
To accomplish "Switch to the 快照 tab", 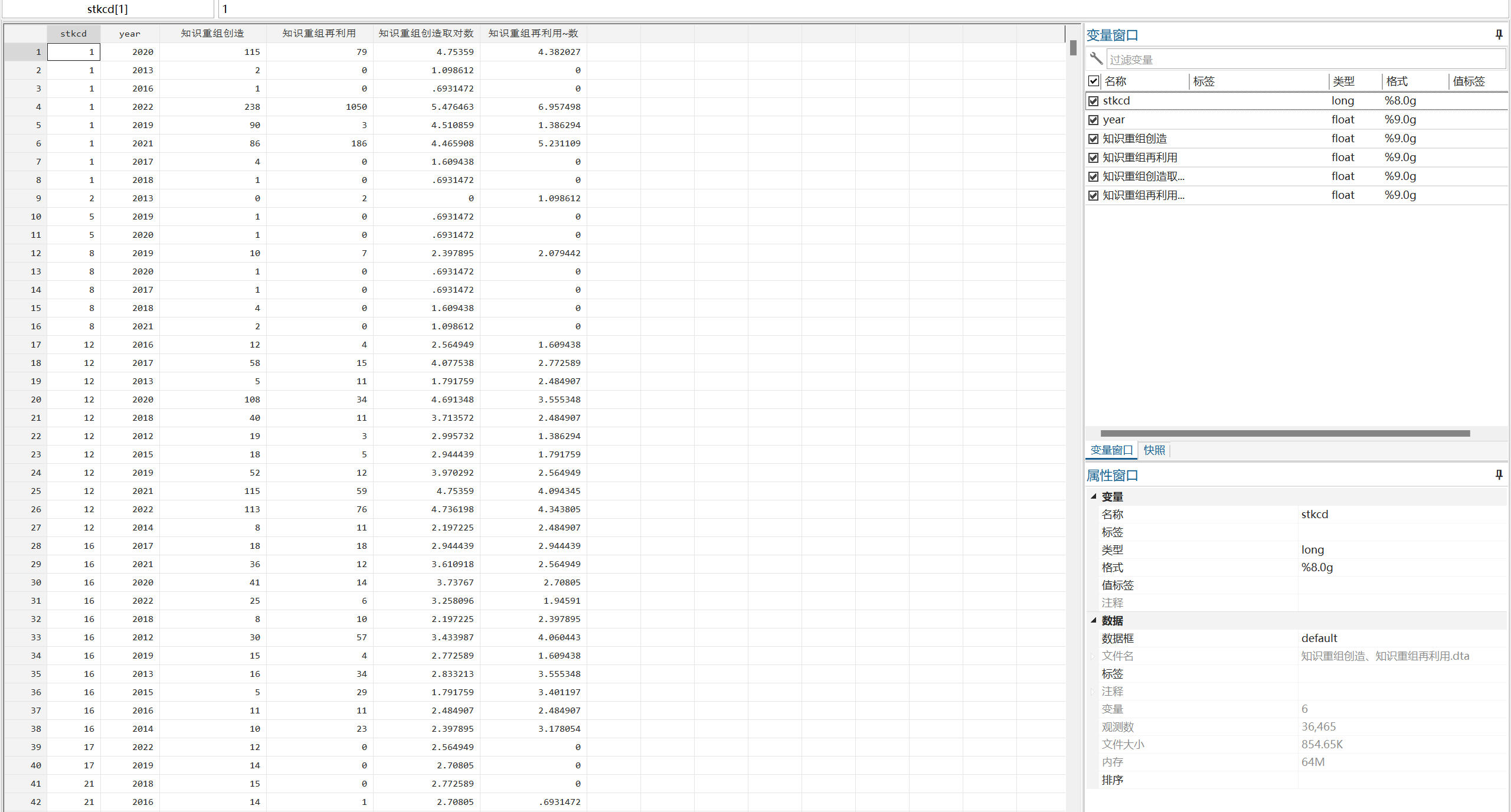I will coord(1154,450).
